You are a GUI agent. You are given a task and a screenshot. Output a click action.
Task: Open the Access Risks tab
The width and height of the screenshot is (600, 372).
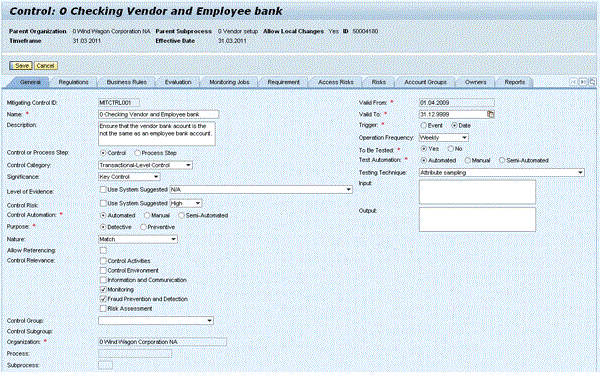[336, 82]
